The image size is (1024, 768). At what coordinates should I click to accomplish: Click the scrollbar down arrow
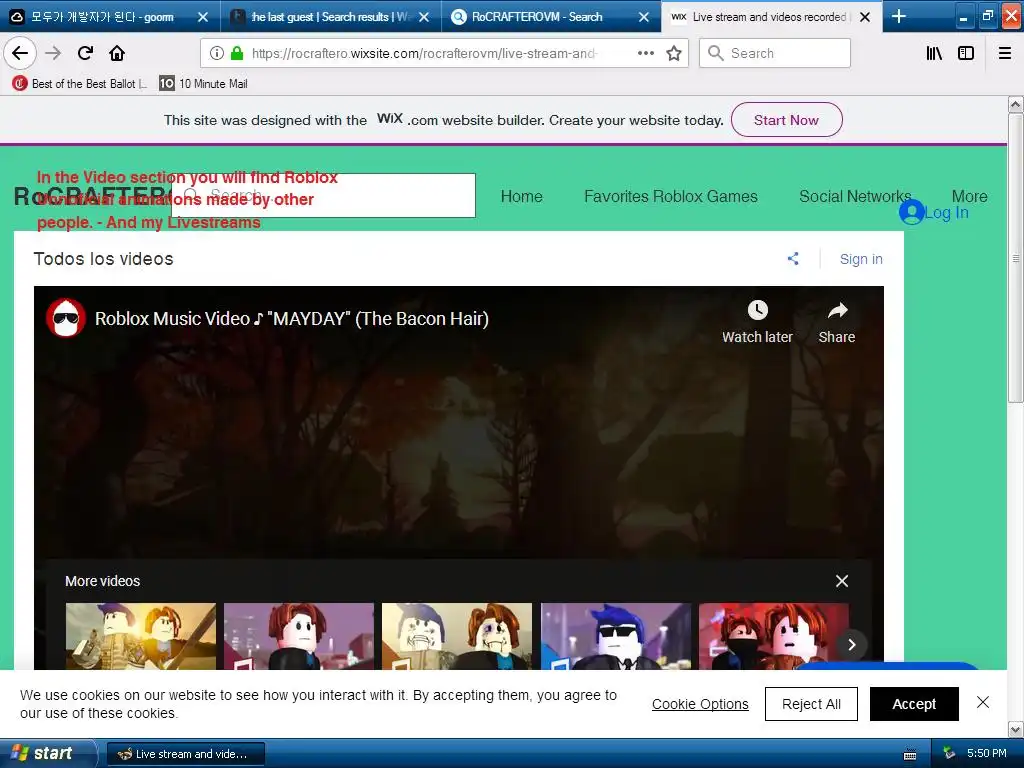tap(1016, 729)
